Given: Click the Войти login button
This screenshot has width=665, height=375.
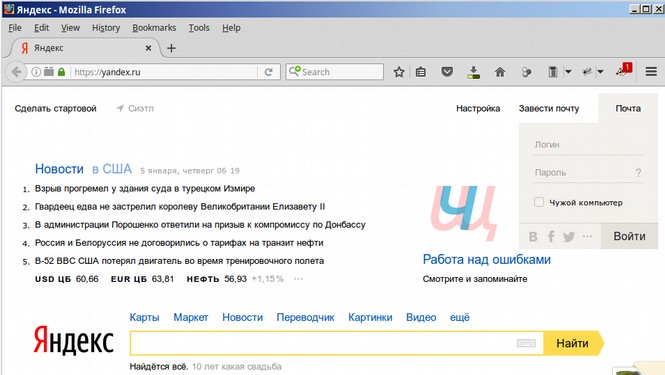Looking at the screenshot, I should point(629,236).
